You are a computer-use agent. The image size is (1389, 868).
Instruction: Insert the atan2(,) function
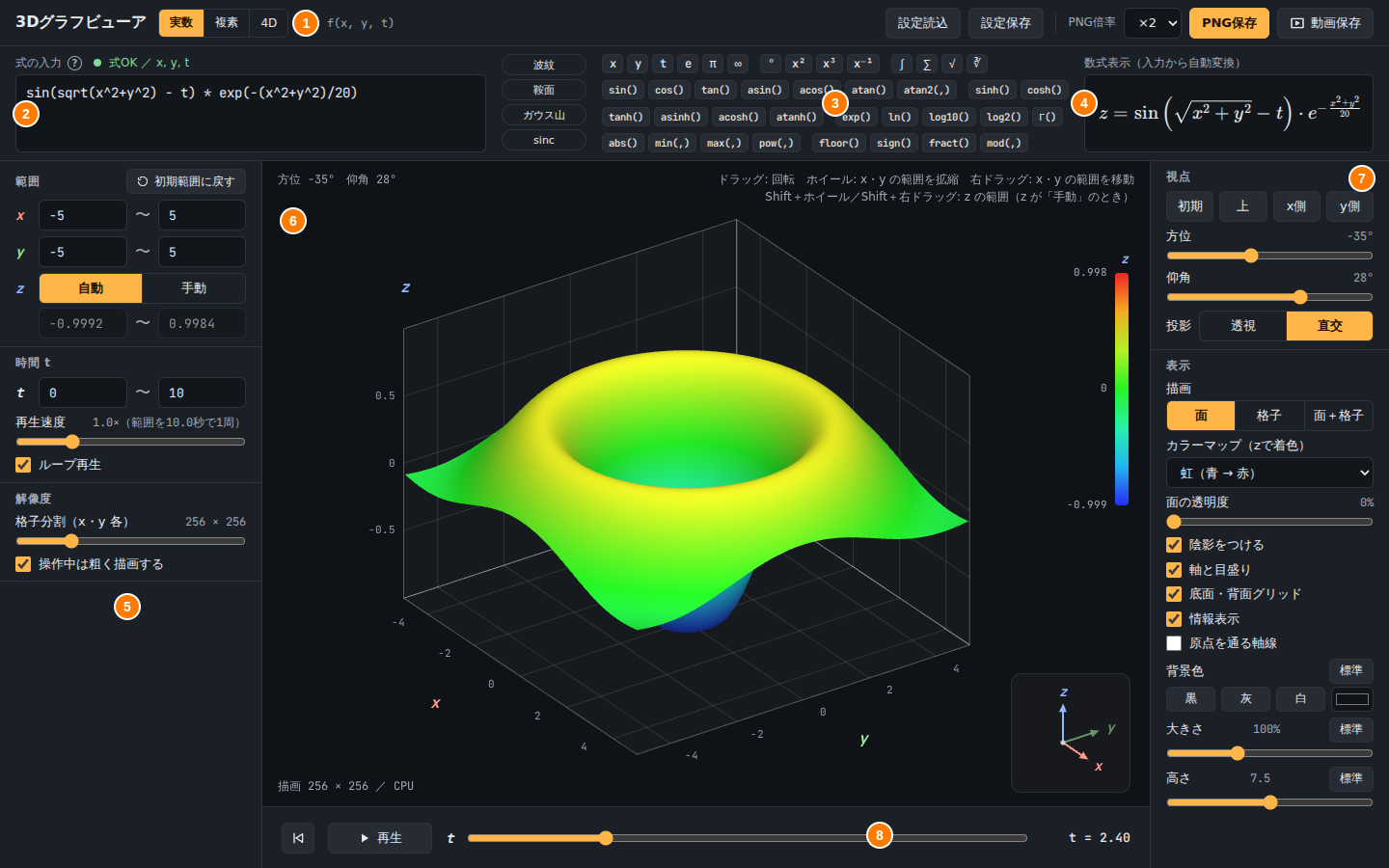click(927, 90)
